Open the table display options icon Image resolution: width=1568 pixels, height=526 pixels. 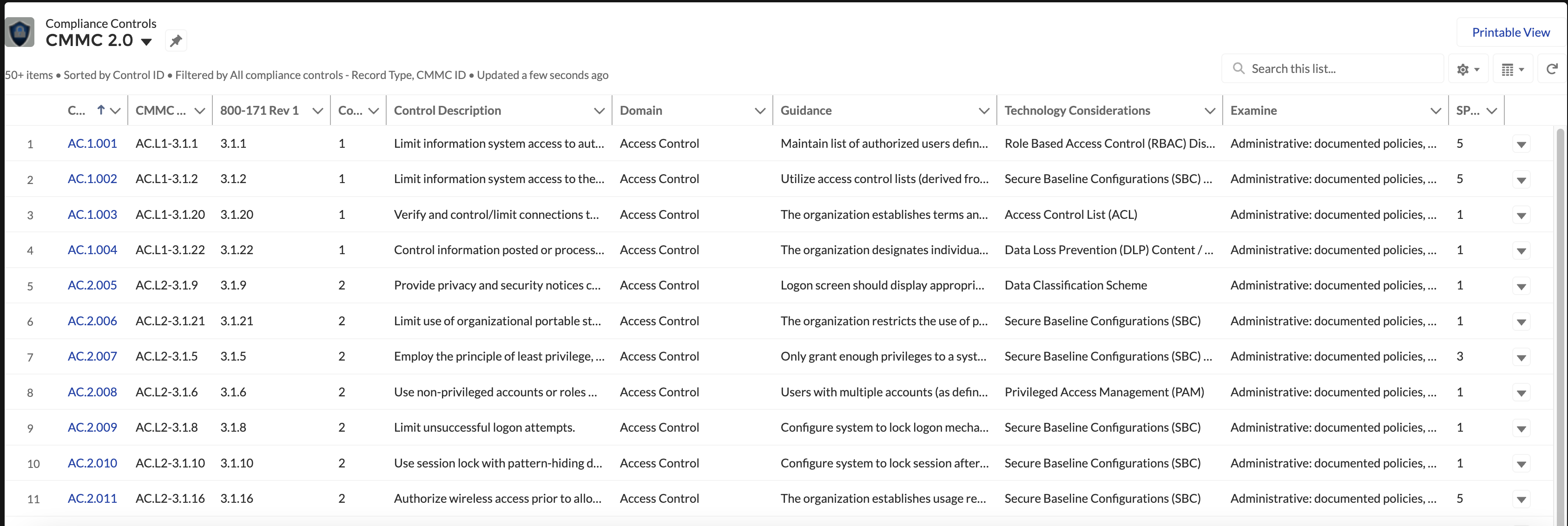point(1512,69)
